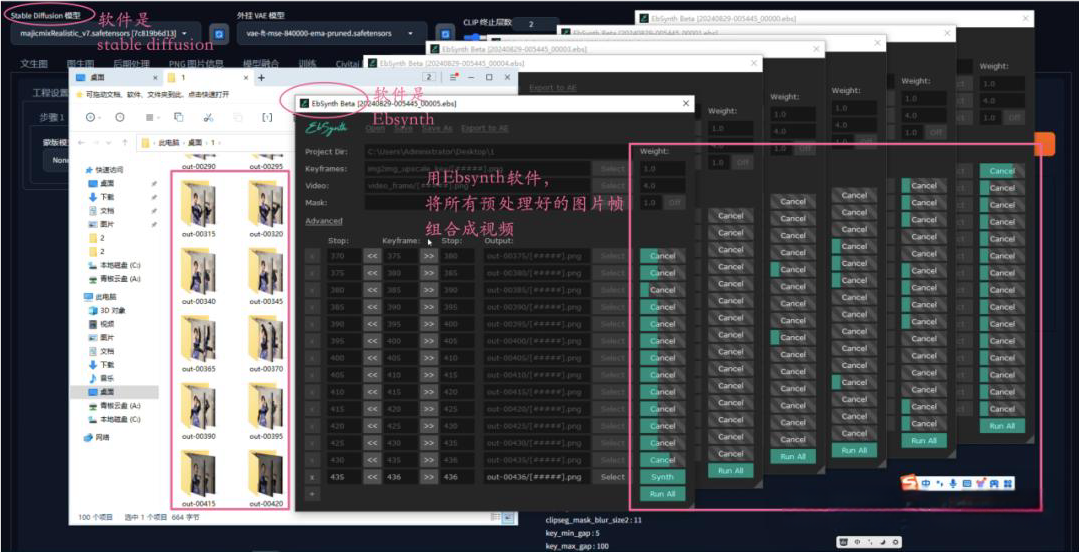This screenshot has width=1079, height=552.
Task: Click Run All in EbSynth 00005 window
Action: 662,494
